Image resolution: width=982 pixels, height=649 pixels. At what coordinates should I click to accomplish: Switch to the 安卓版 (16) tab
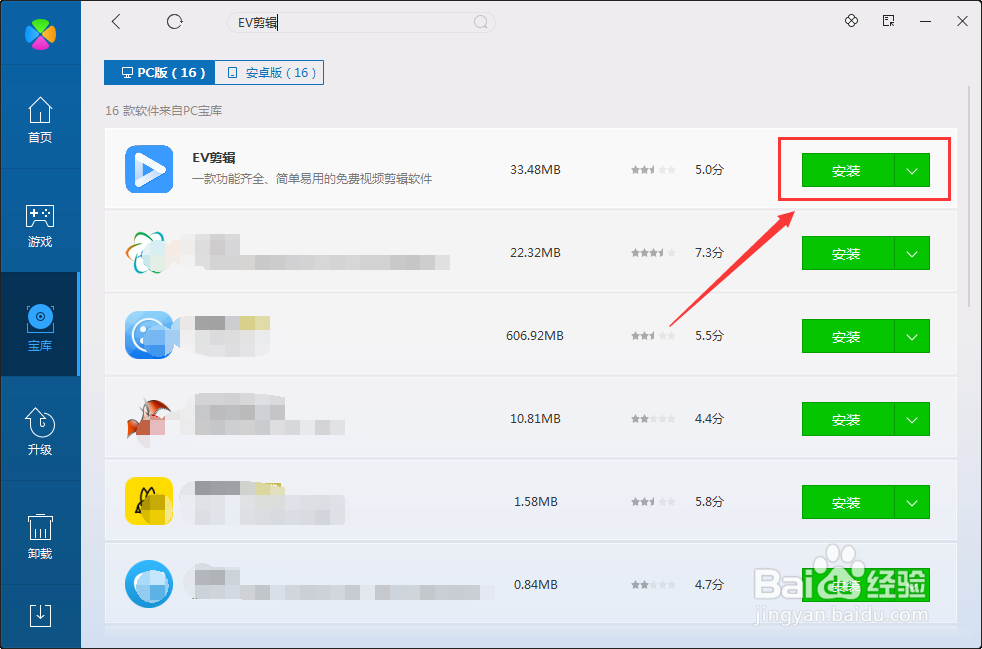click(269, 73)
